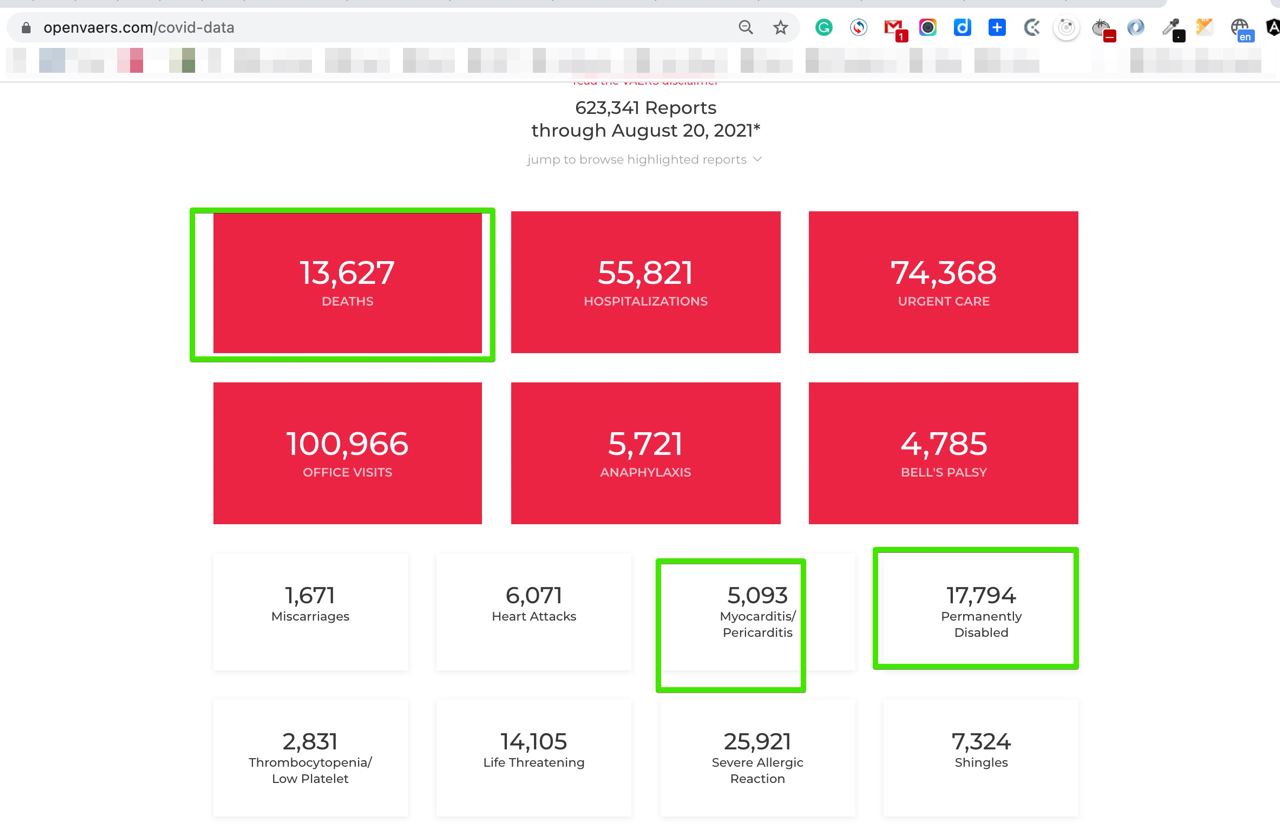Image resolution: width=1280 pixels, height=833 pixels.
Task: Select the 1,671 Miscarriages card
Action: click(310, 612)
